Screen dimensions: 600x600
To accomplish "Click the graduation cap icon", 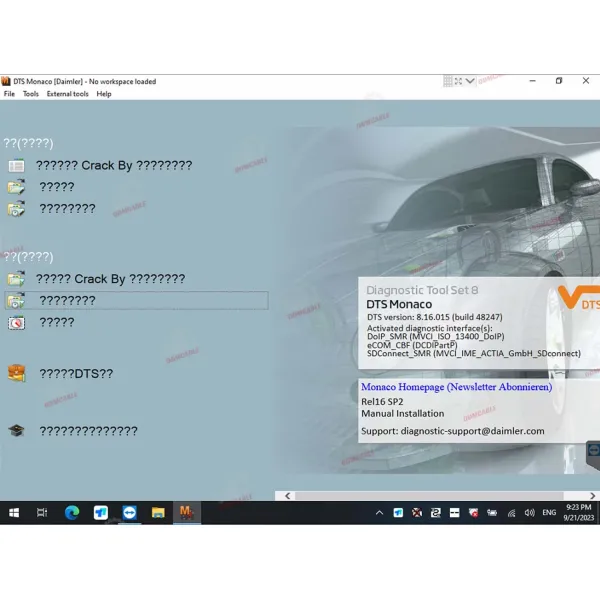I will [16, 431].
